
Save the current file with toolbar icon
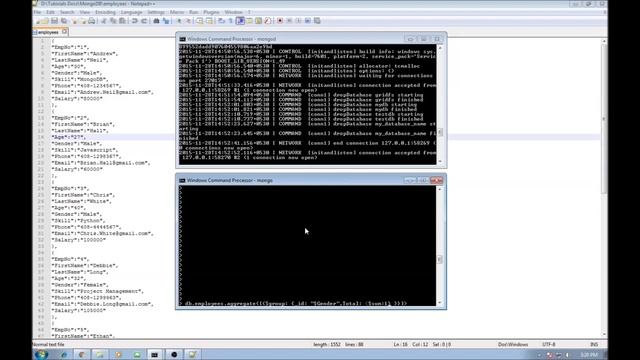pos(54,21)
